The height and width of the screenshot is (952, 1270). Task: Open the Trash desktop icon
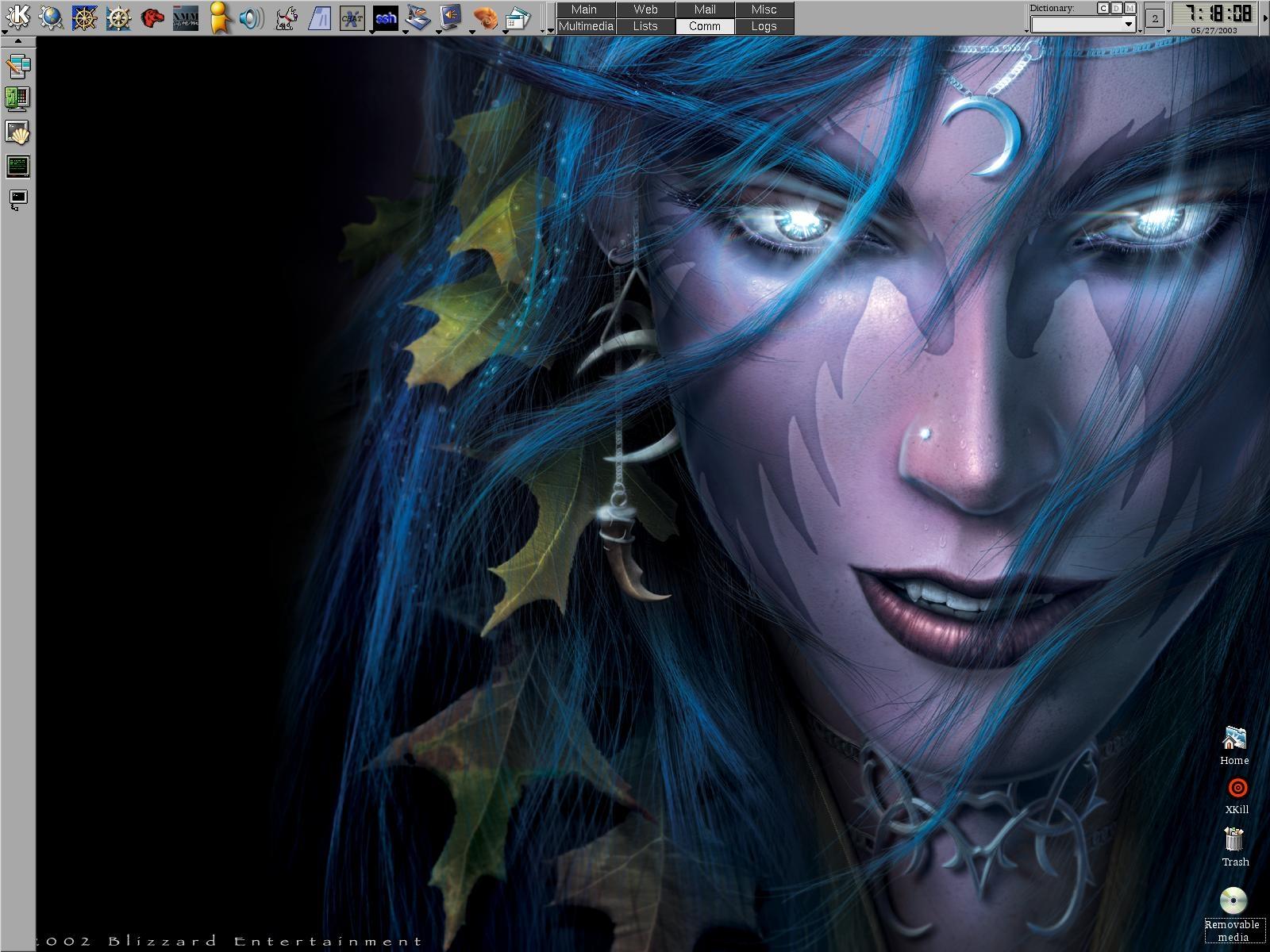[1234, 846]
